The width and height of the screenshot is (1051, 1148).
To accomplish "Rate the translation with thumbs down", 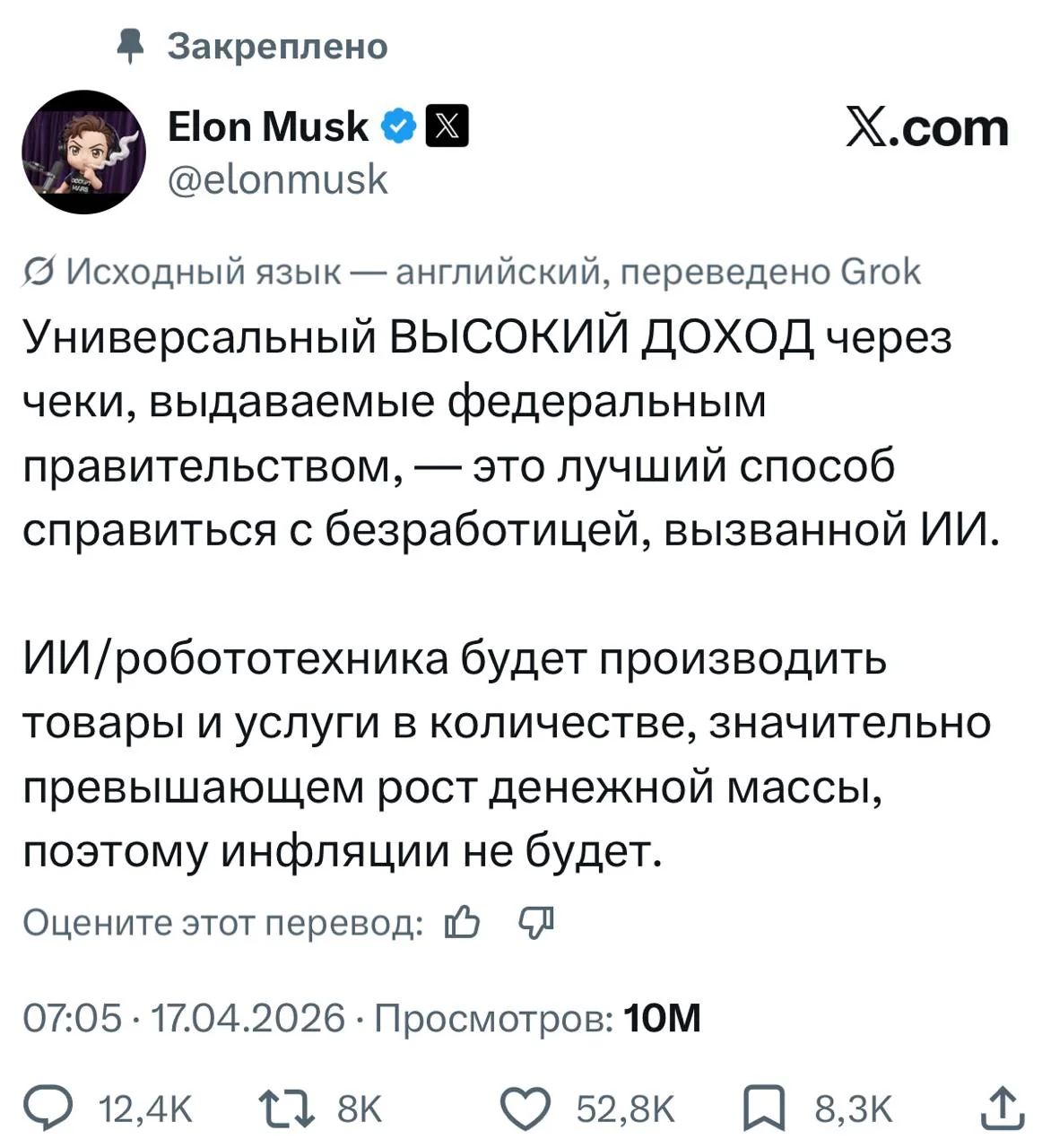I will (x=534, y=922).
